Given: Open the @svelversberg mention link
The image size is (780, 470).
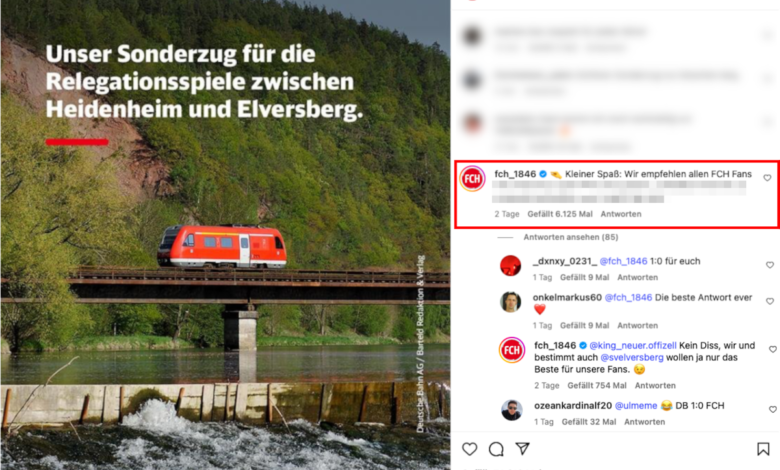Looking at the screenshot, I should [x=632, y=358].
